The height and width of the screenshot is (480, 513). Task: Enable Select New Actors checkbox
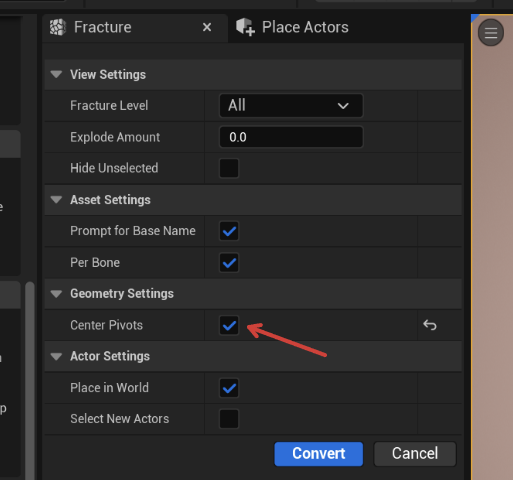coord(229,419)
